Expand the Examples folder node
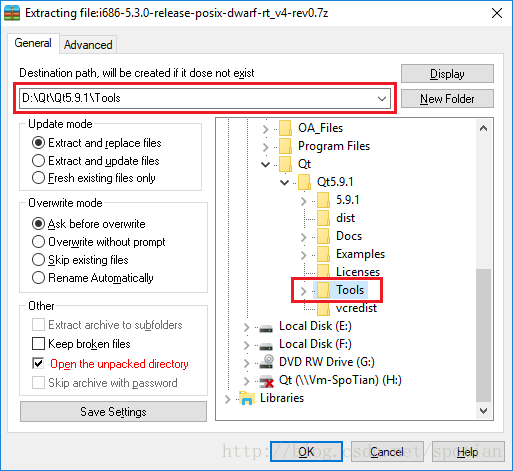 coord(303,255)
